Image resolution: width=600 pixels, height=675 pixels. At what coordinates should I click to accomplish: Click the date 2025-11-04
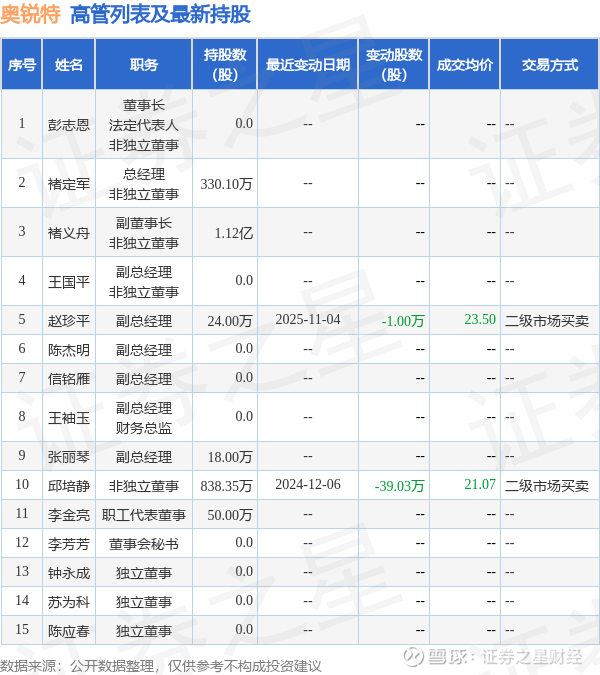308,319
